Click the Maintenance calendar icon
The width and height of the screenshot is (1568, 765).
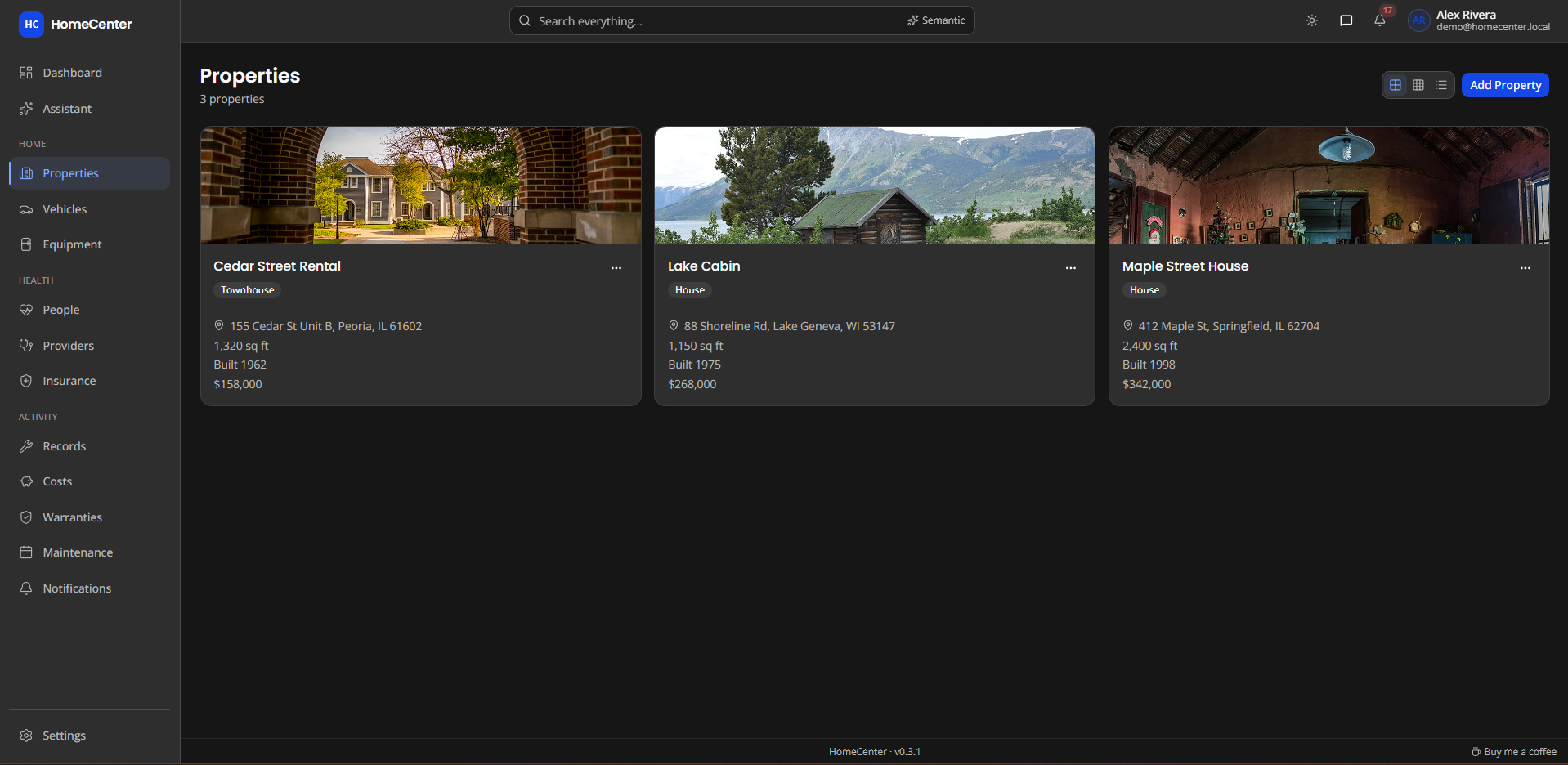[x=26, y=552]
